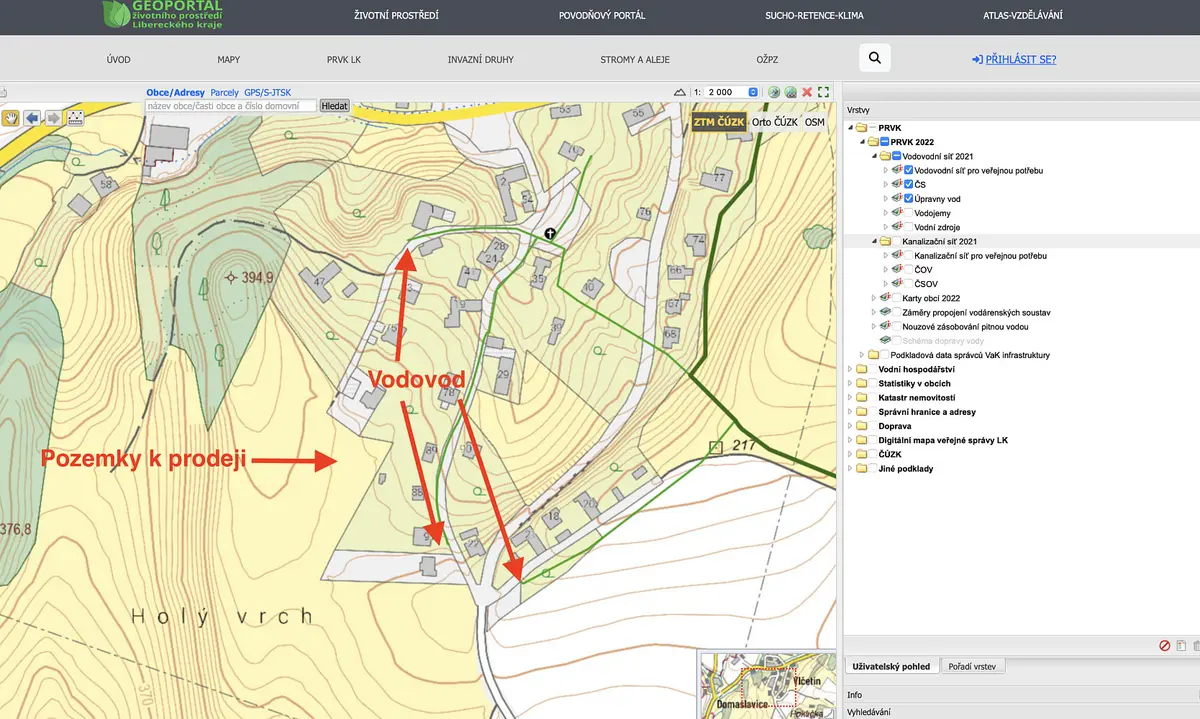This screenshot has width=1200, height=719.
Task: Enable the ČOV layer checkbox
Action: (x=908, y=270)
